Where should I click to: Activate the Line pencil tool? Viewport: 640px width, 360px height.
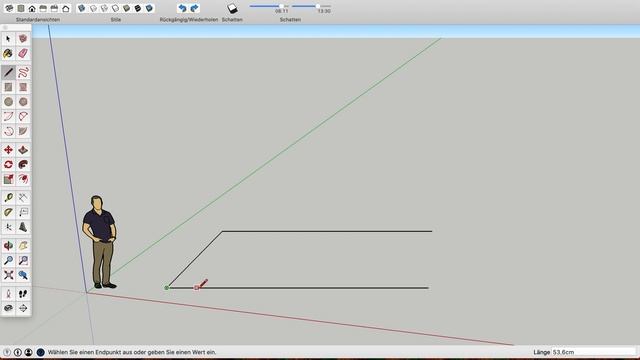point(8,73)
